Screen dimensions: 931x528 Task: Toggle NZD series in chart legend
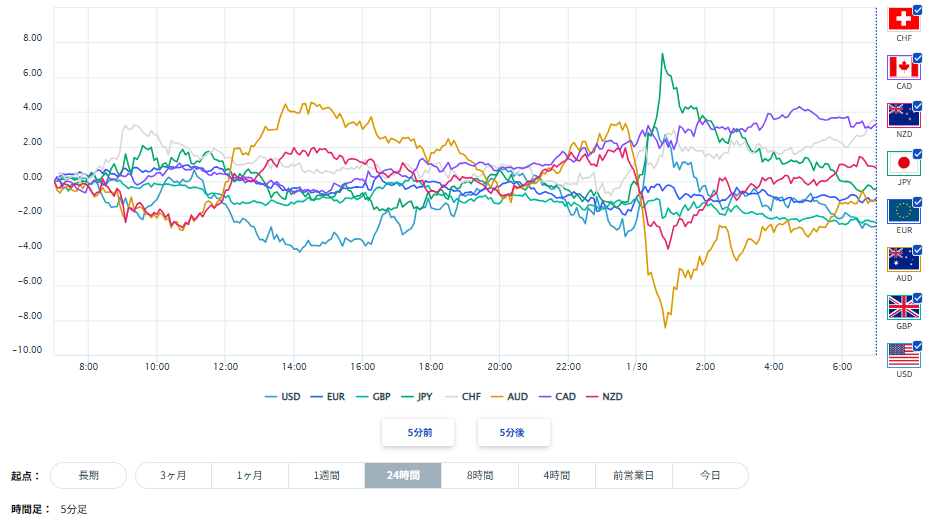point(604,397)
